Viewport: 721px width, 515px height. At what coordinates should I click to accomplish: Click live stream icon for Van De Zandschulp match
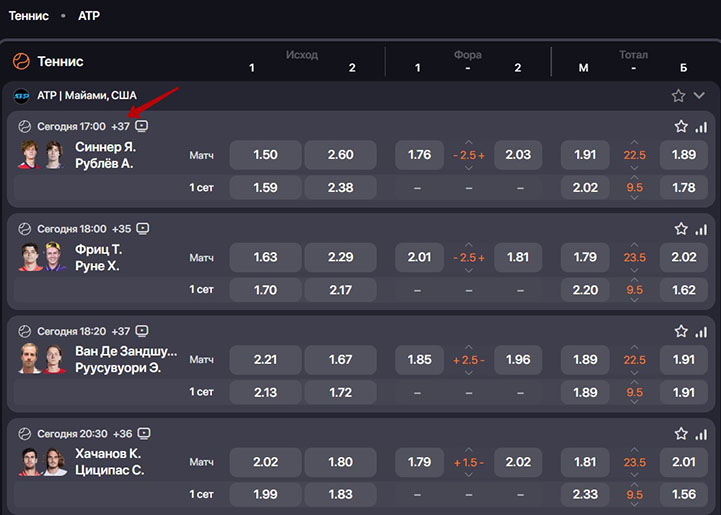click(x=142, y=330)
